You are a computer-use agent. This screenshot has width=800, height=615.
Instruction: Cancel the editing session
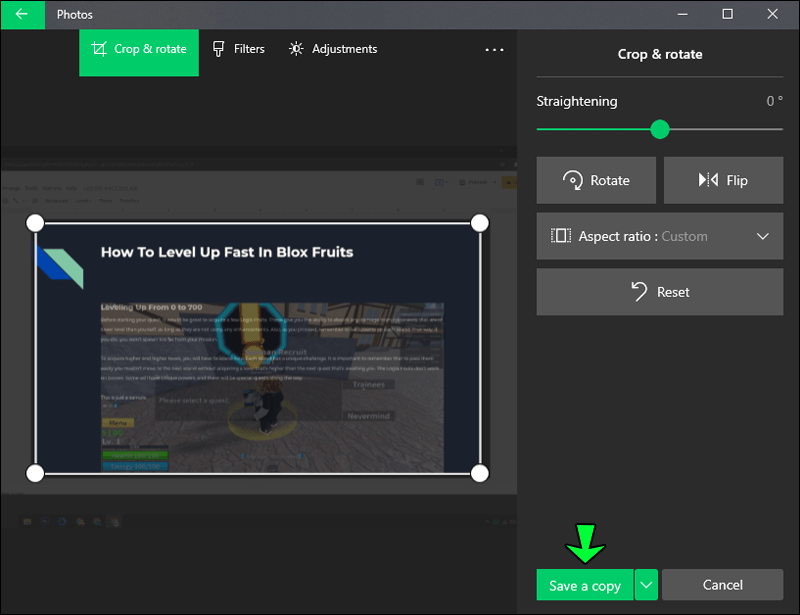click(x=722, y=585)
